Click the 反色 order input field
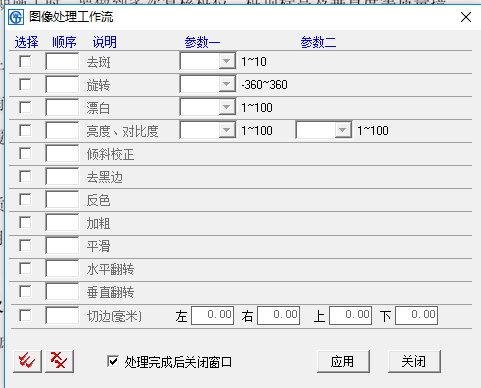The image size is (481, 388). click(62, 200)
